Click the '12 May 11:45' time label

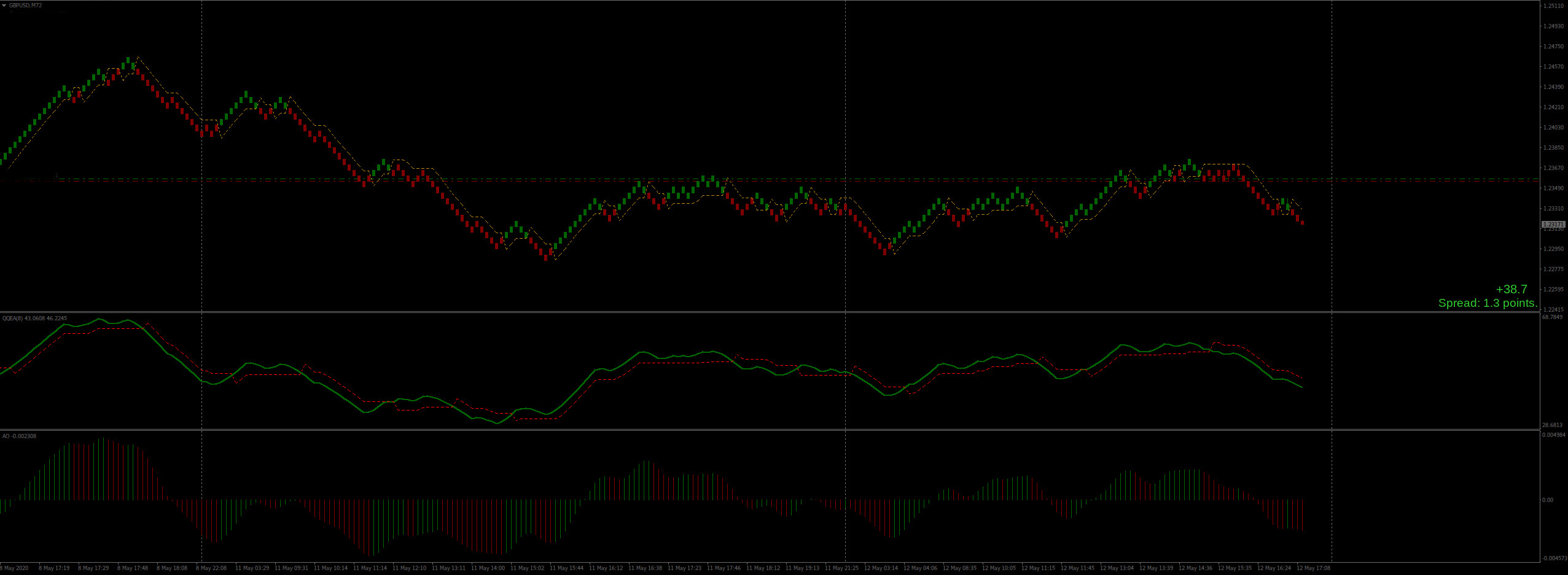[x=1077, y=568]
